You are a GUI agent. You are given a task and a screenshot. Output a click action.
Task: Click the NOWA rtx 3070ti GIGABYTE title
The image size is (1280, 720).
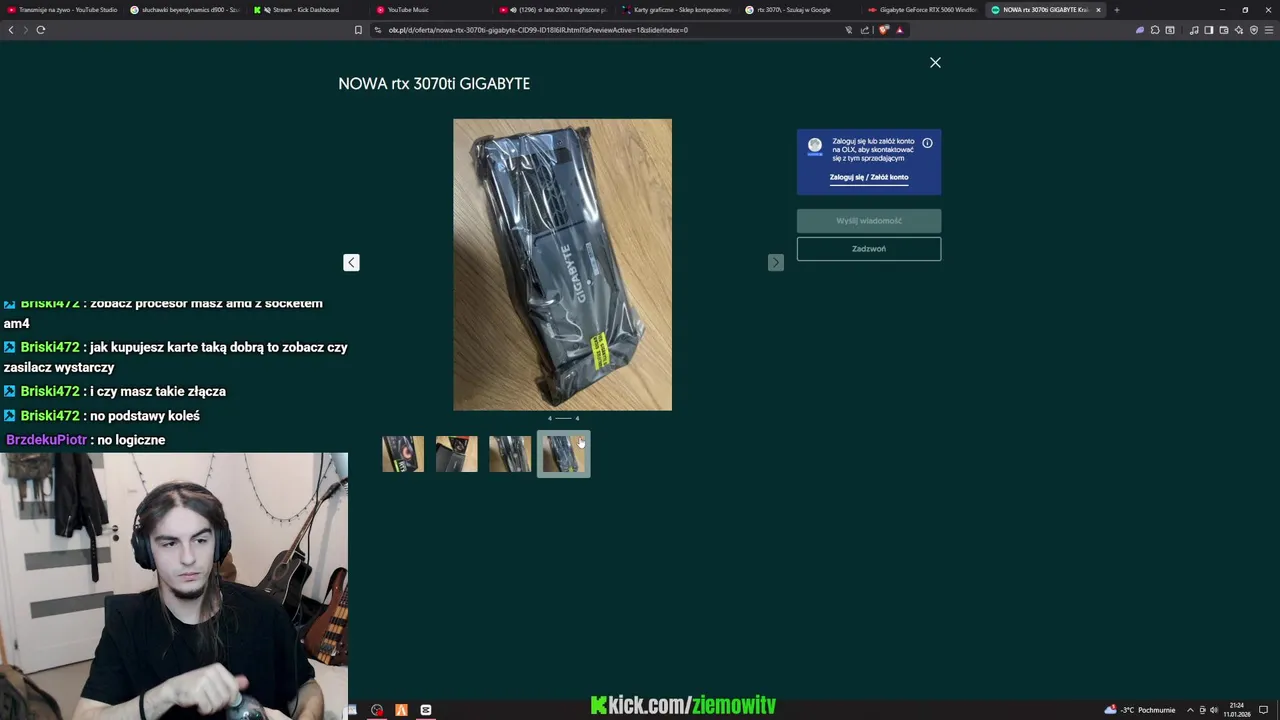[x=434, y=84]
